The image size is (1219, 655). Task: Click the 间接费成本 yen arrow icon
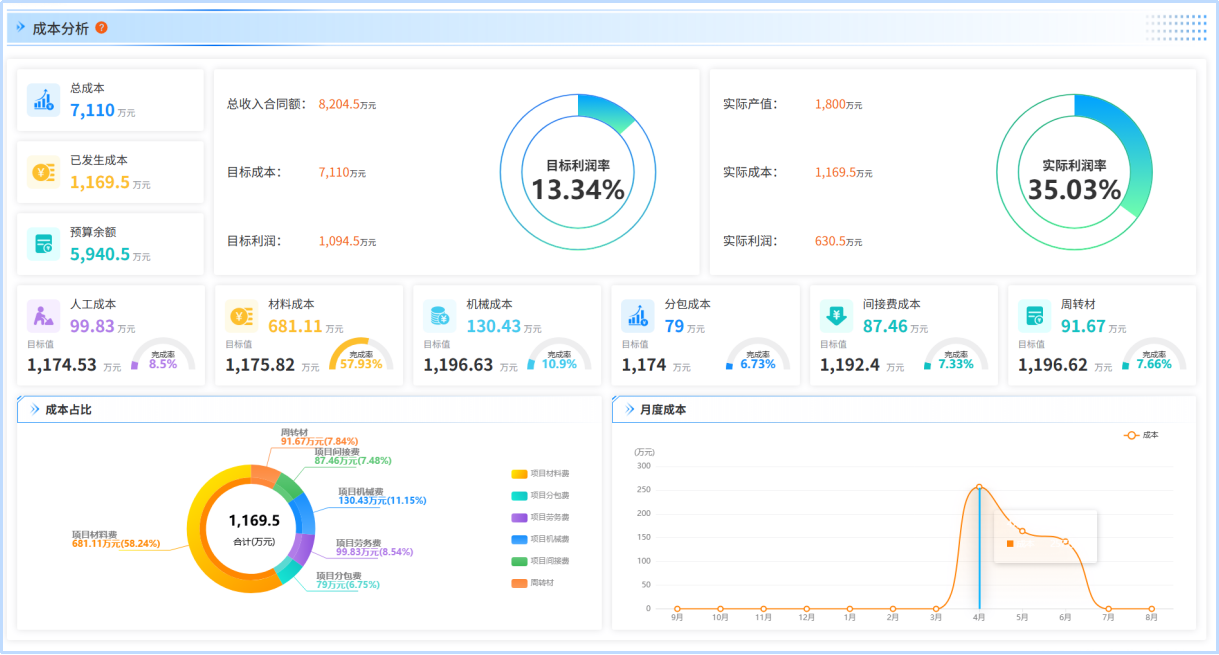(x=836, y=316)
